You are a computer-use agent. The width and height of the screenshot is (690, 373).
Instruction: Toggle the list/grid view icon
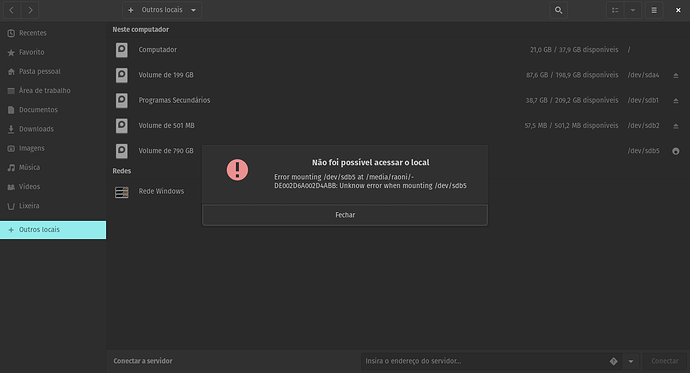click(615, 10)
